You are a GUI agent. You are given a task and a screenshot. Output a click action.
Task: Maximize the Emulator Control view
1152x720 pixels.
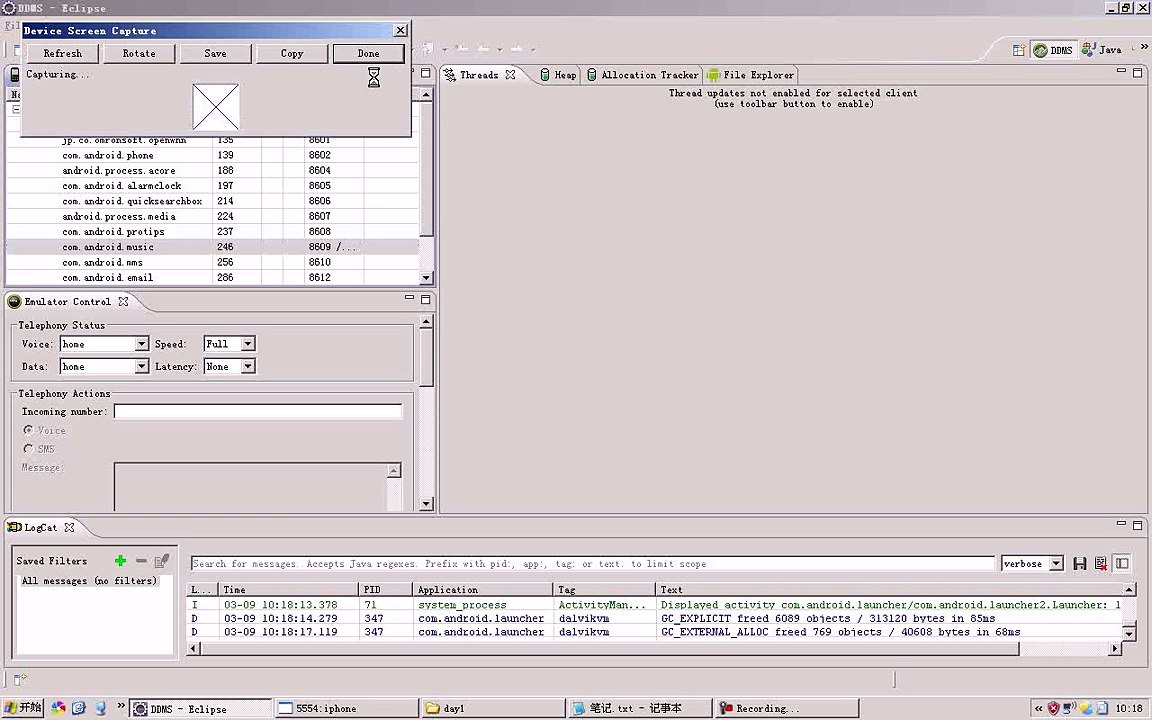coord(425,300)
